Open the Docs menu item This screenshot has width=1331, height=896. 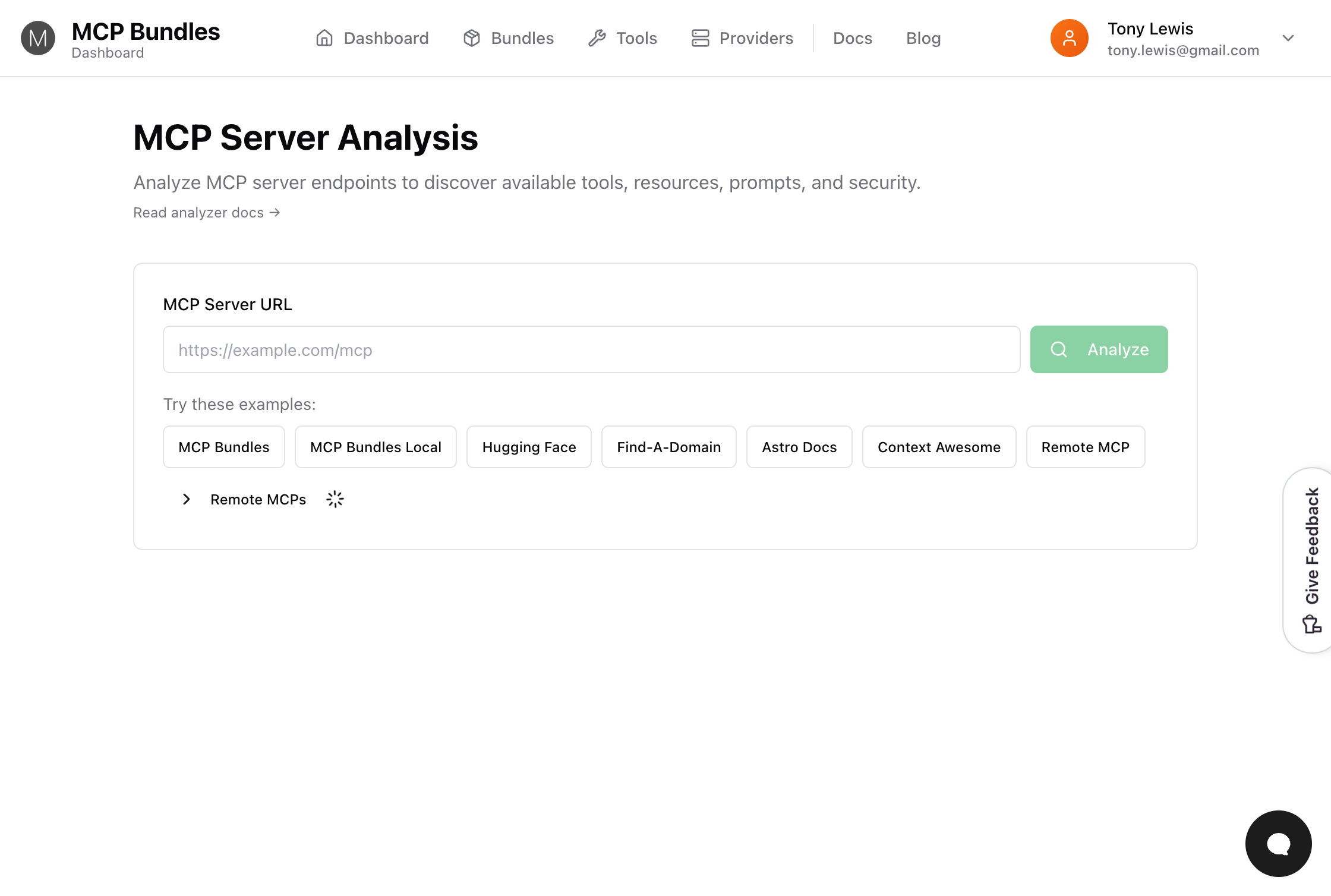[852, 38]
